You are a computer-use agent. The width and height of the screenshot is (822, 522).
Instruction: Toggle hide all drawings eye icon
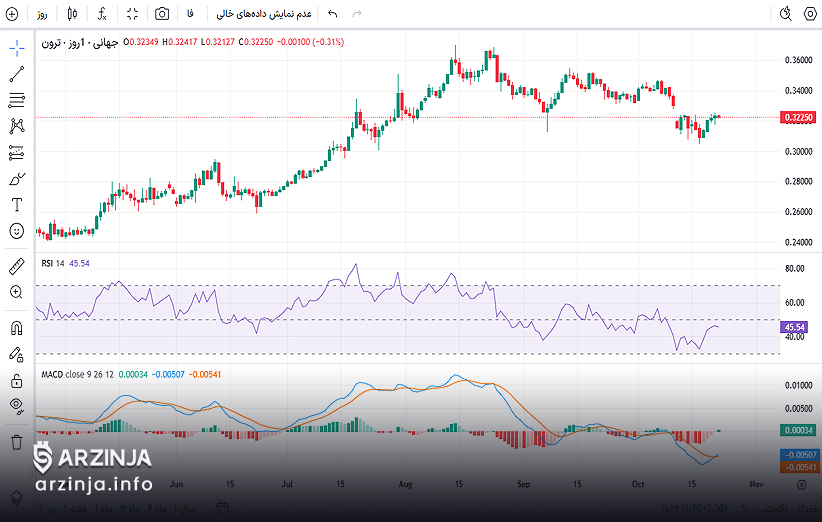coord(16,406)
